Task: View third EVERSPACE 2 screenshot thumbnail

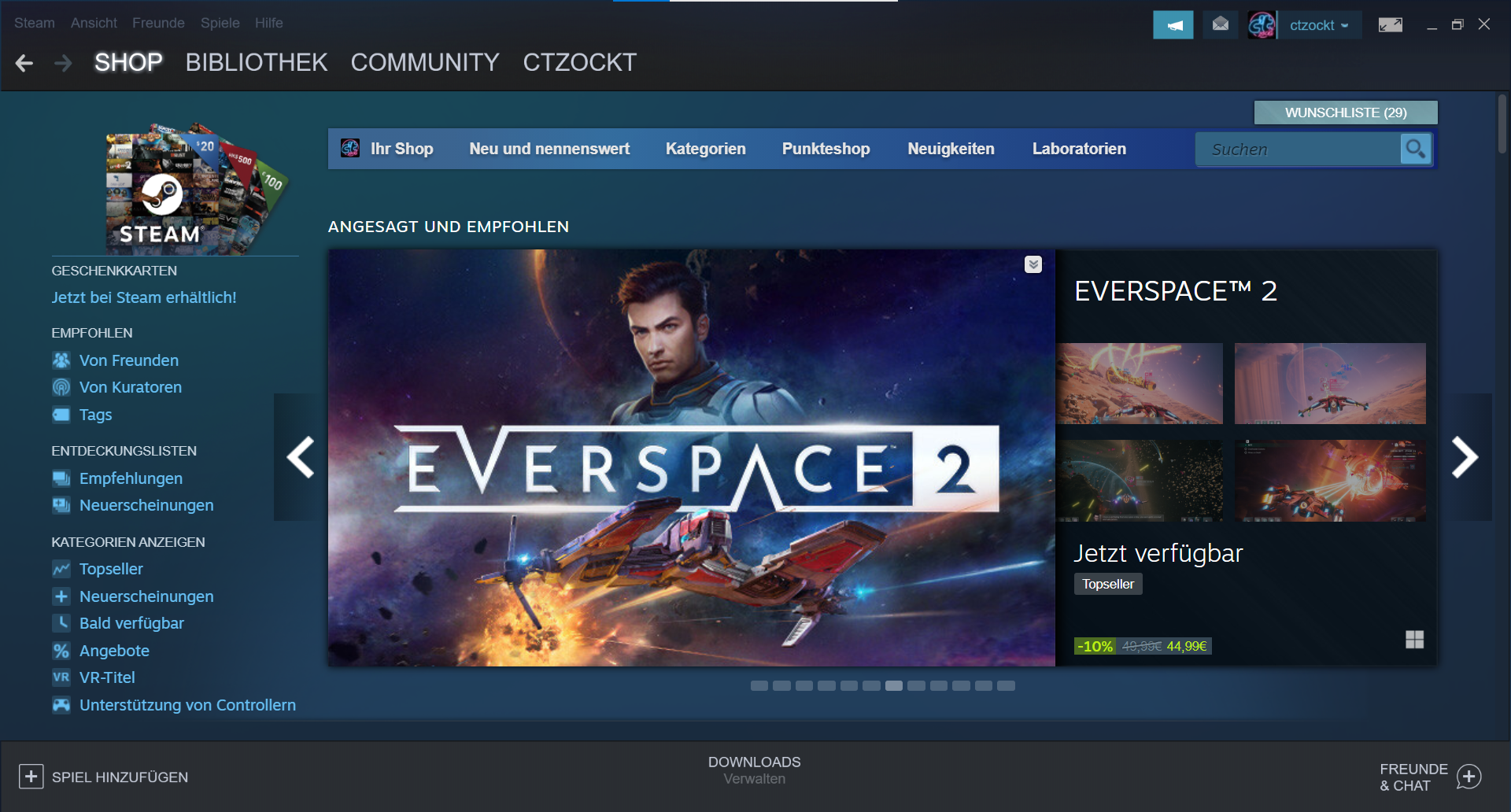Action: [1140, 481]
